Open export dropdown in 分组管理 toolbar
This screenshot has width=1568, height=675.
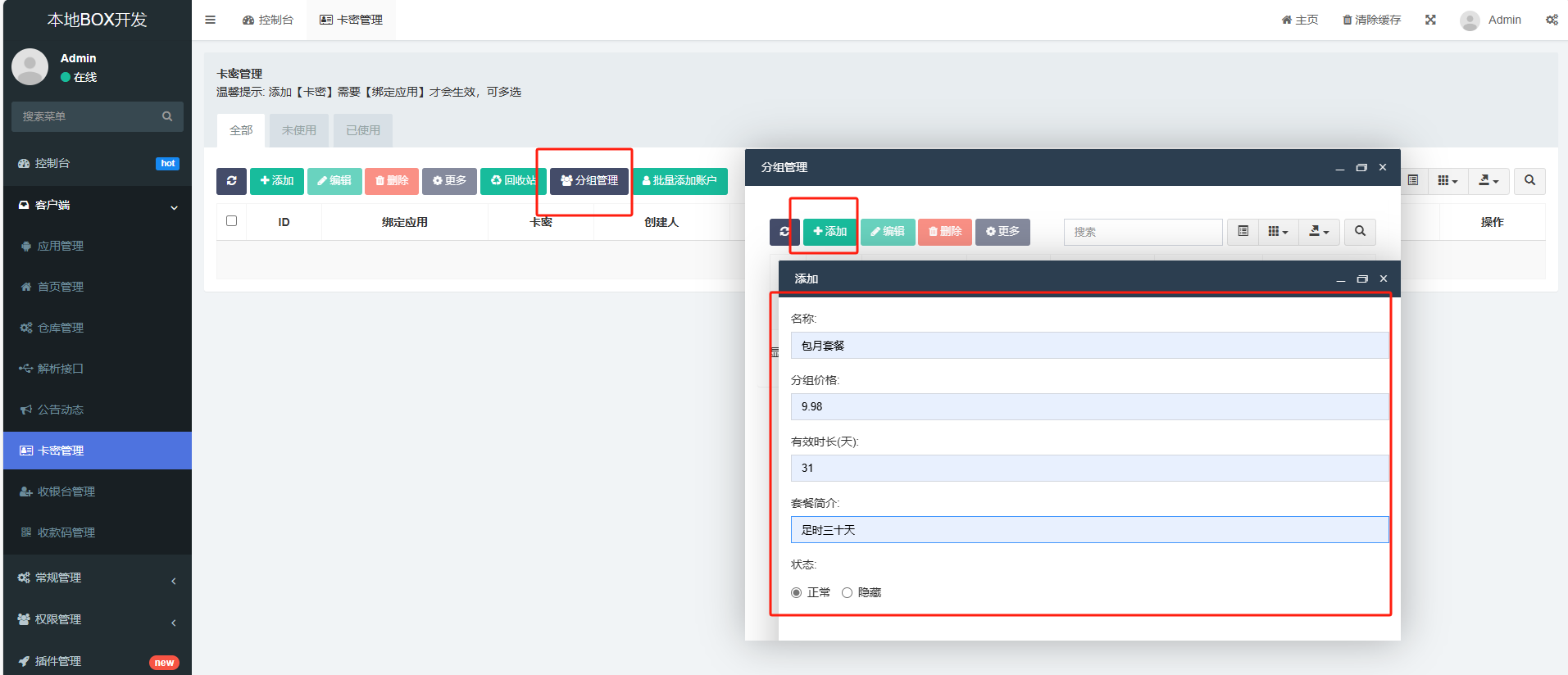[1319, 232]
